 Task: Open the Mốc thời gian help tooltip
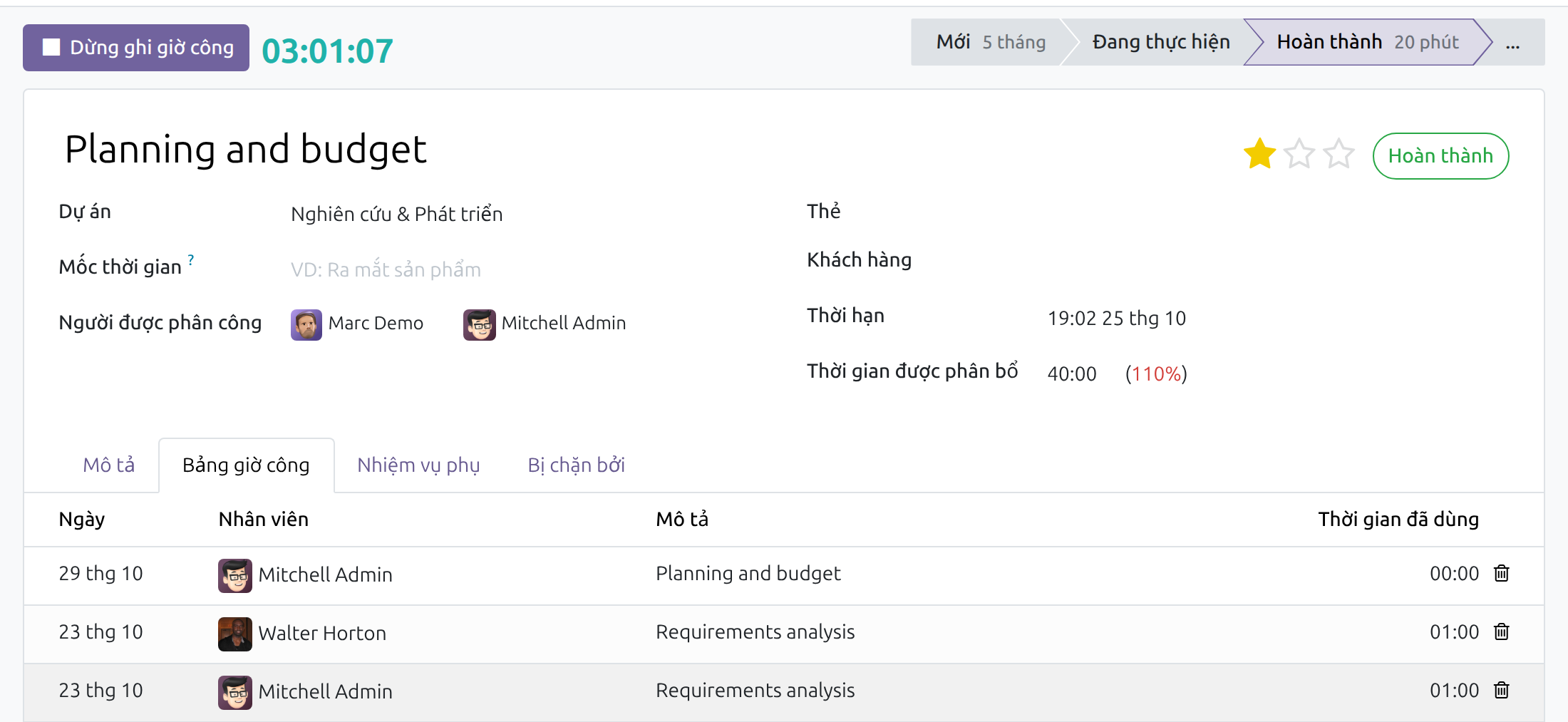click(190, 259)
